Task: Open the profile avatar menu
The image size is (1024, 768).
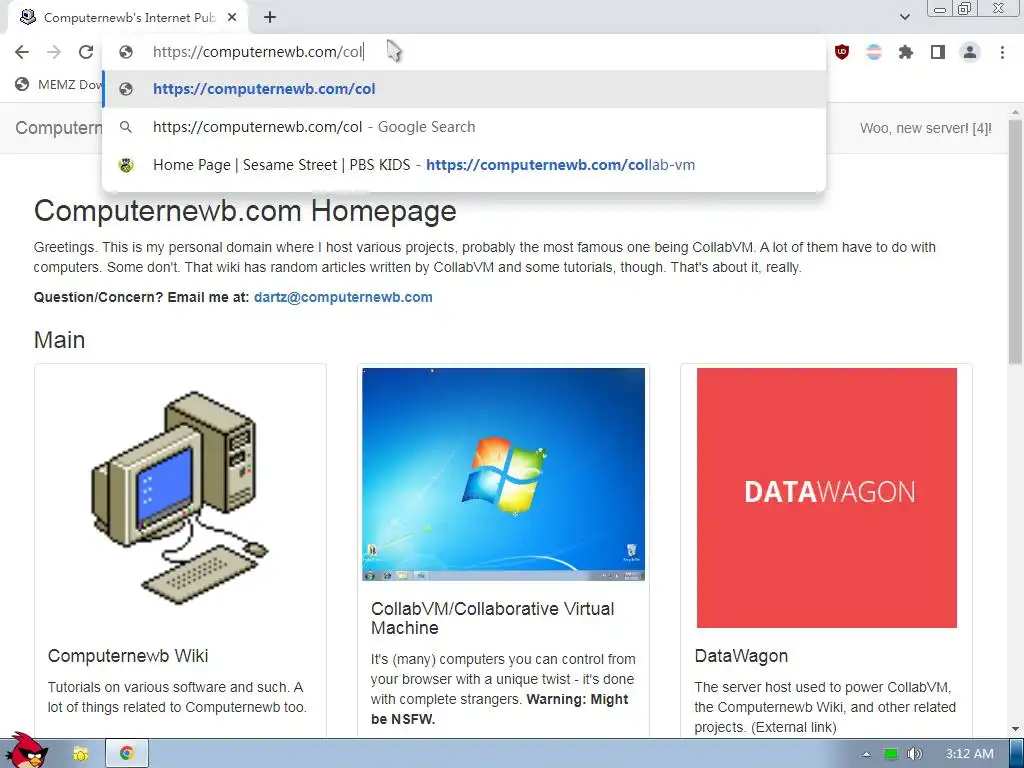Action: [x=970, y=52]
